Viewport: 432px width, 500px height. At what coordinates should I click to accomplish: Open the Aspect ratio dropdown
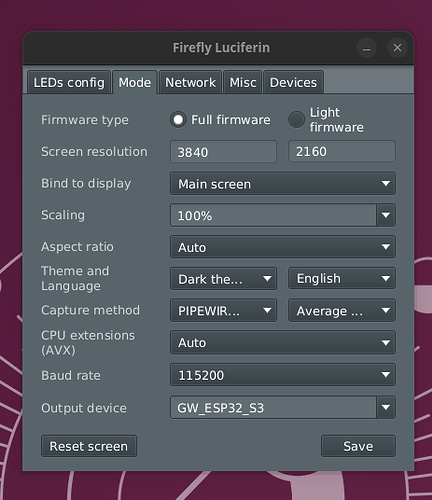283,247
